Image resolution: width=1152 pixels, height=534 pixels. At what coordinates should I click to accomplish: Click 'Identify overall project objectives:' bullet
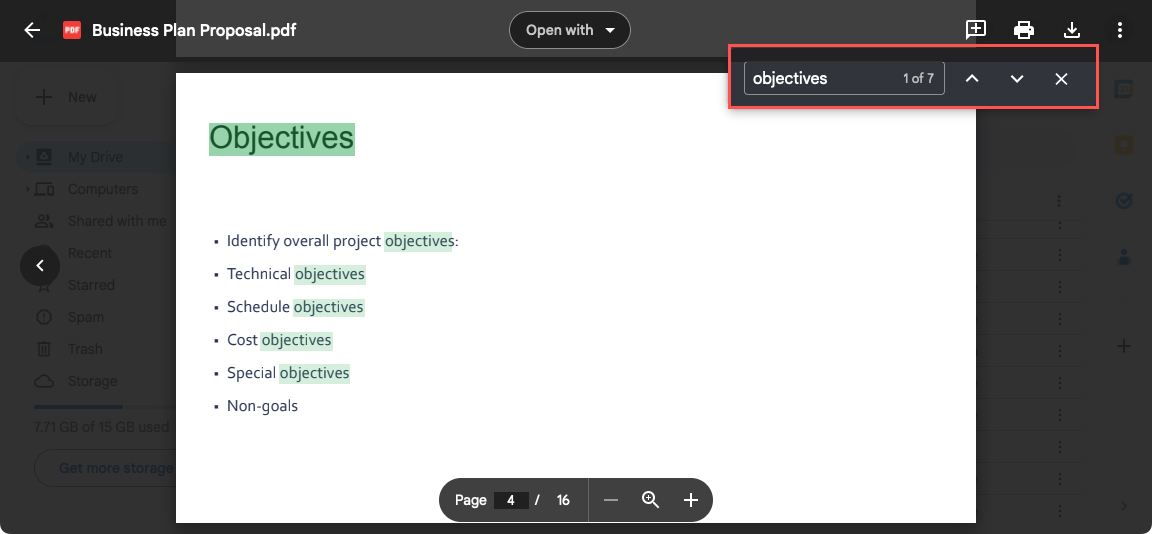342,241
